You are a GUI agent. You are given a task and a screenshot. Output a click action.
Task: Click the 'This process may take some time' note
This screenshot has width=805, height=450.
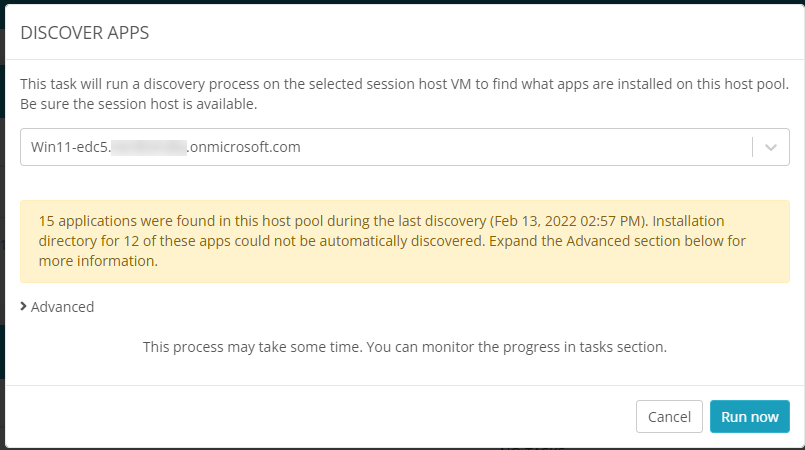point(404,348)
